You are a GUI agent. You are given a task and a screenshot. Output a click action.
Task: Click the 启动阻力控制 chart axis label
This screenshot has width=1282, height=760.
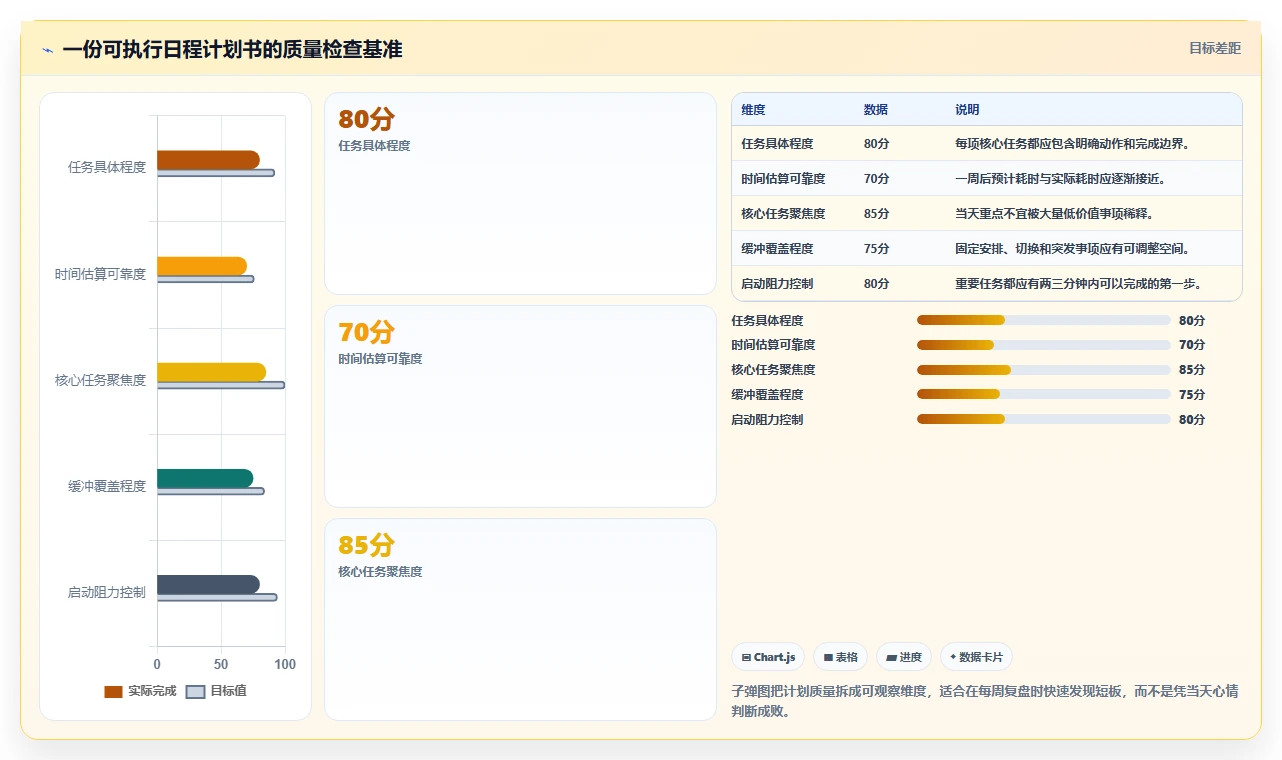click(x=107, y=592)
